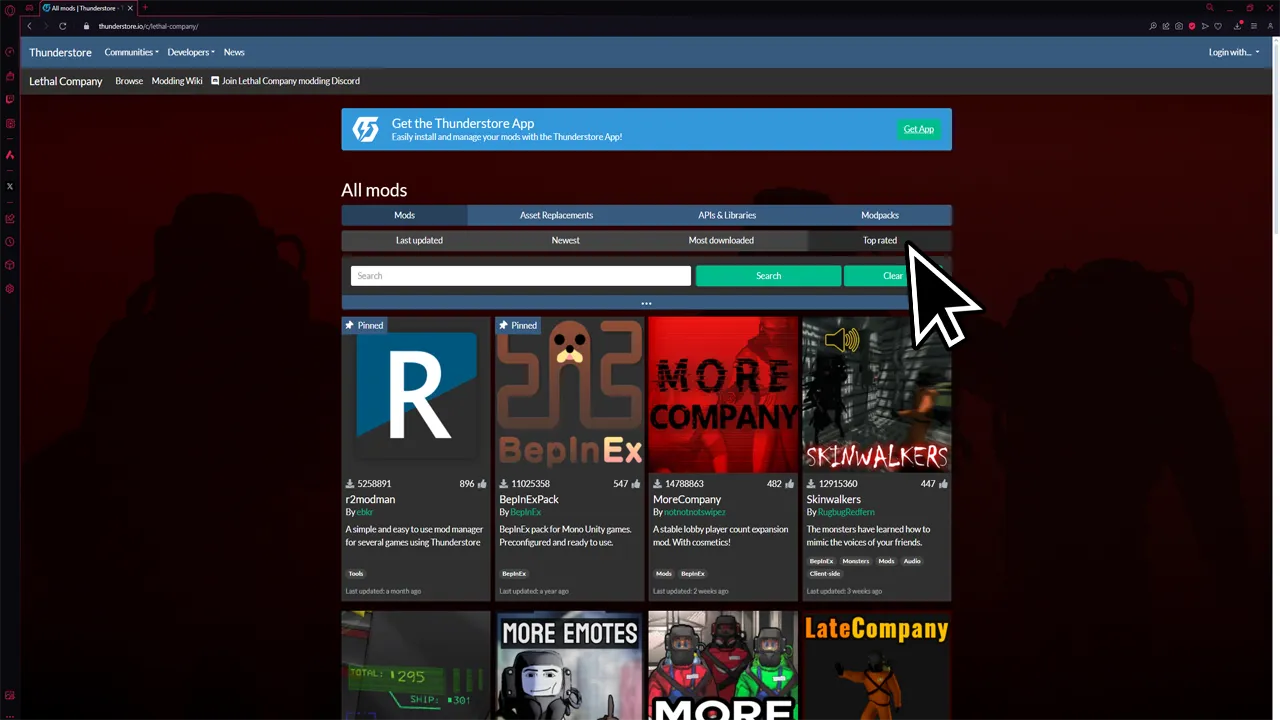Click the Get App button
This screenshot has width=1280, height=720.
coord(918,129)
